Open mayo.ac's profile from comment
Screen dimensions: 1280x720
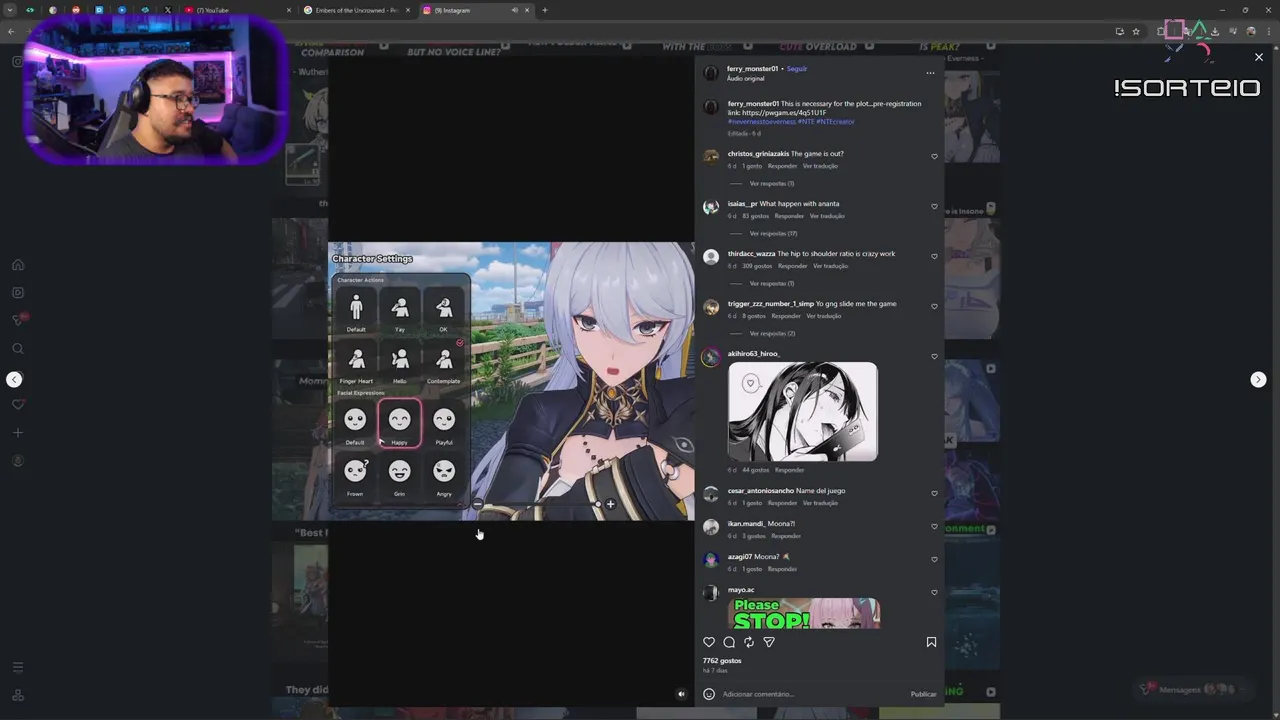pyautogui.click(x=741, y=590)
